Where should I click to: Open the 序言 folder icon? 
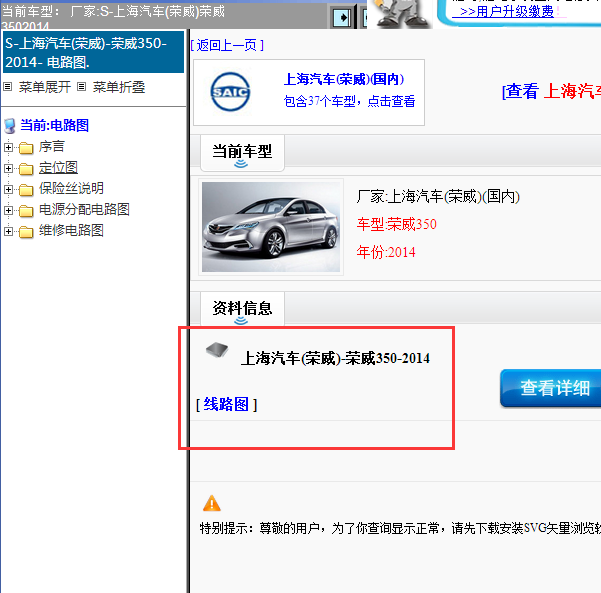pyautogui.click(x=26, y=148)
